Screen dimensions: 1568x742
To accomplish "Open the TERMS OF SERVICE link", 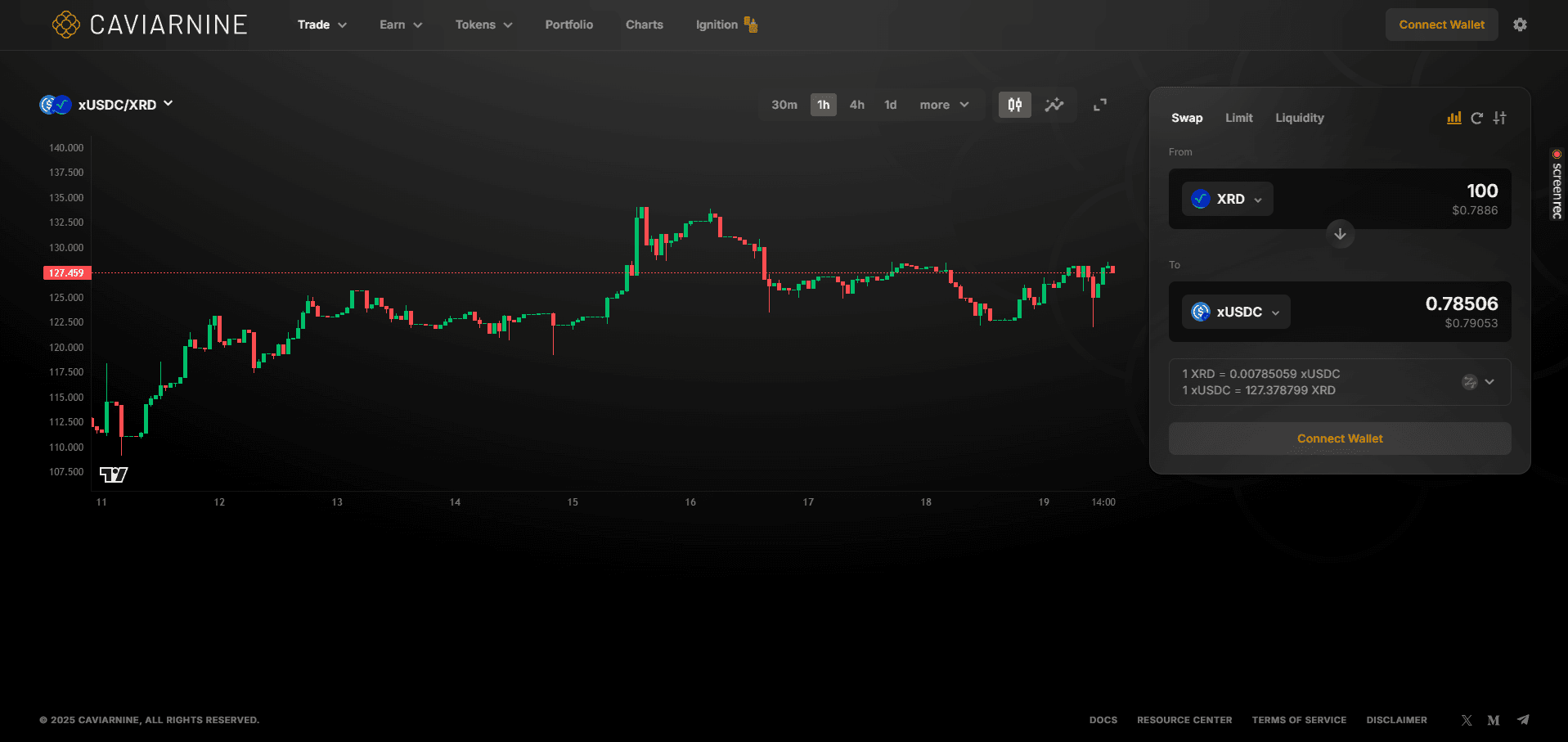I will pos(1299,720).
